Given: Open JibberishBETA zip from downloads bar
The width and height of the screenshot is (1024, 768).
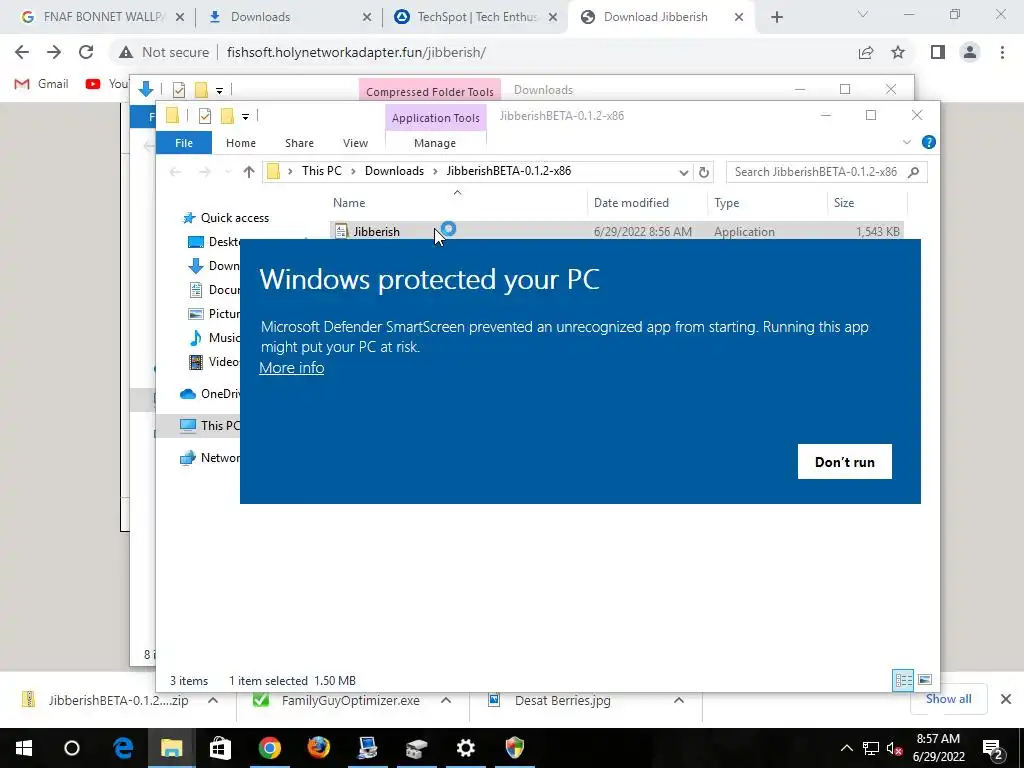Looking at the screenshot, I should 106,700.
